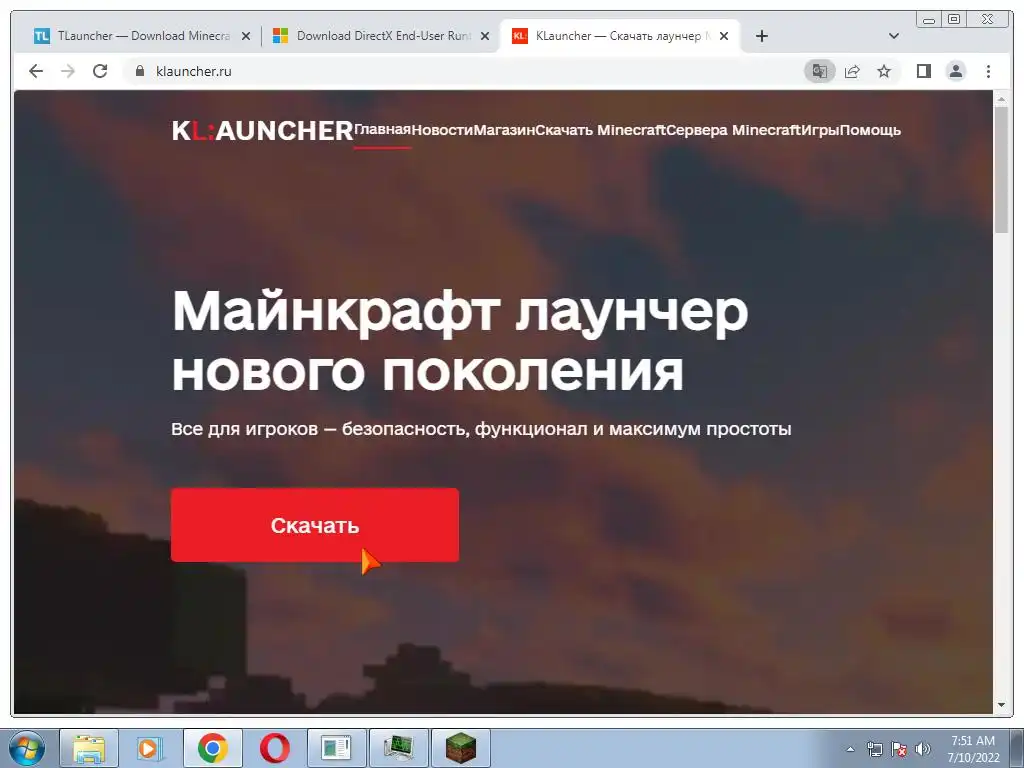Close the DirectX download tab

485,36
